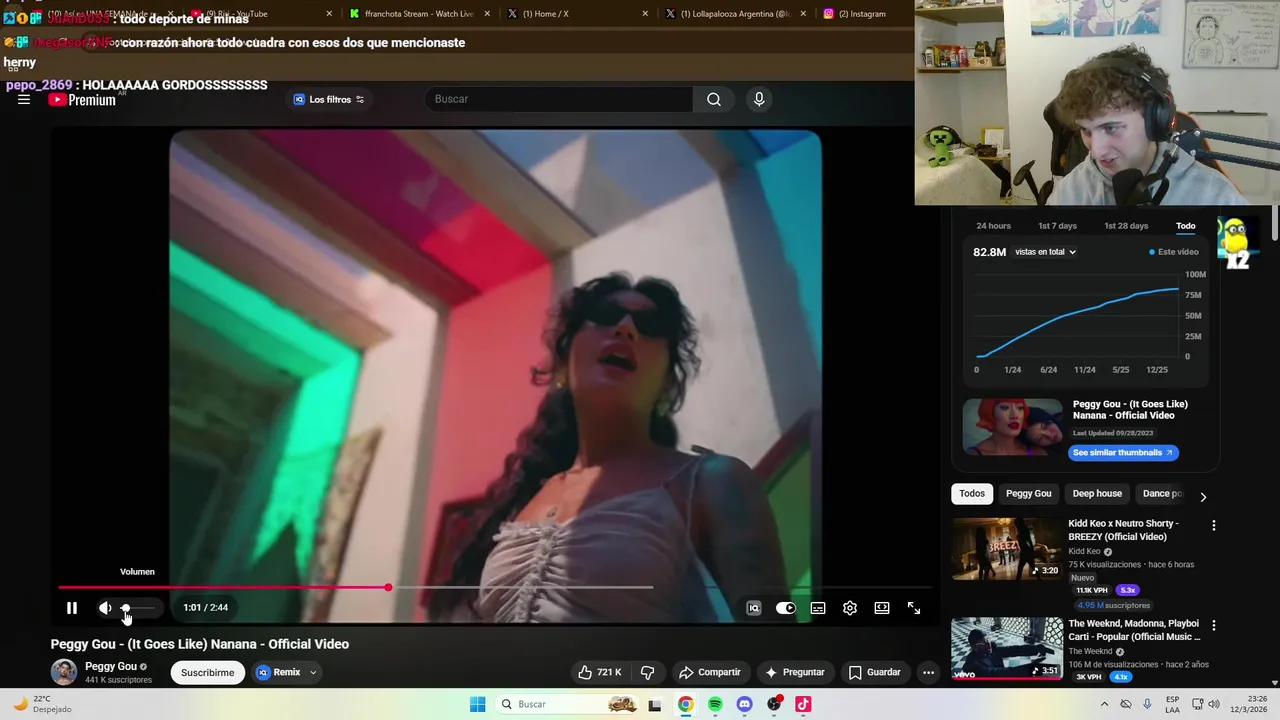1280x720 pixels.
Task: Click the Preguntar button
Action: [795, 672]
